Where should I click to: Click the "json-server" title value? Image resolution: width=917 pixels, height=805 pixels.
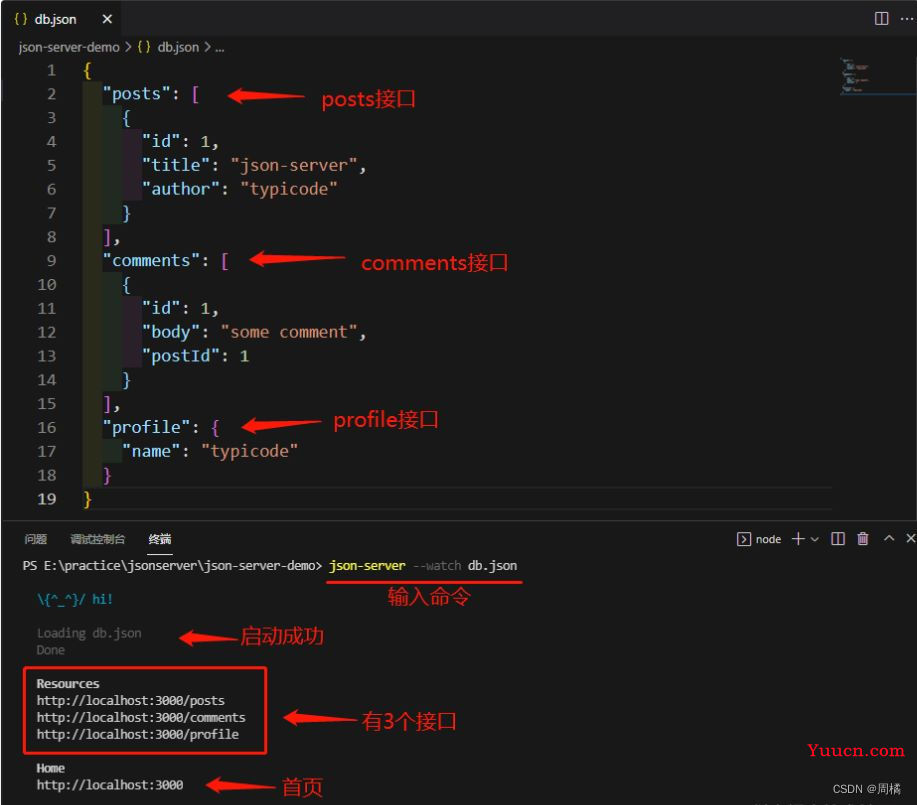click(x=294, y=165)
